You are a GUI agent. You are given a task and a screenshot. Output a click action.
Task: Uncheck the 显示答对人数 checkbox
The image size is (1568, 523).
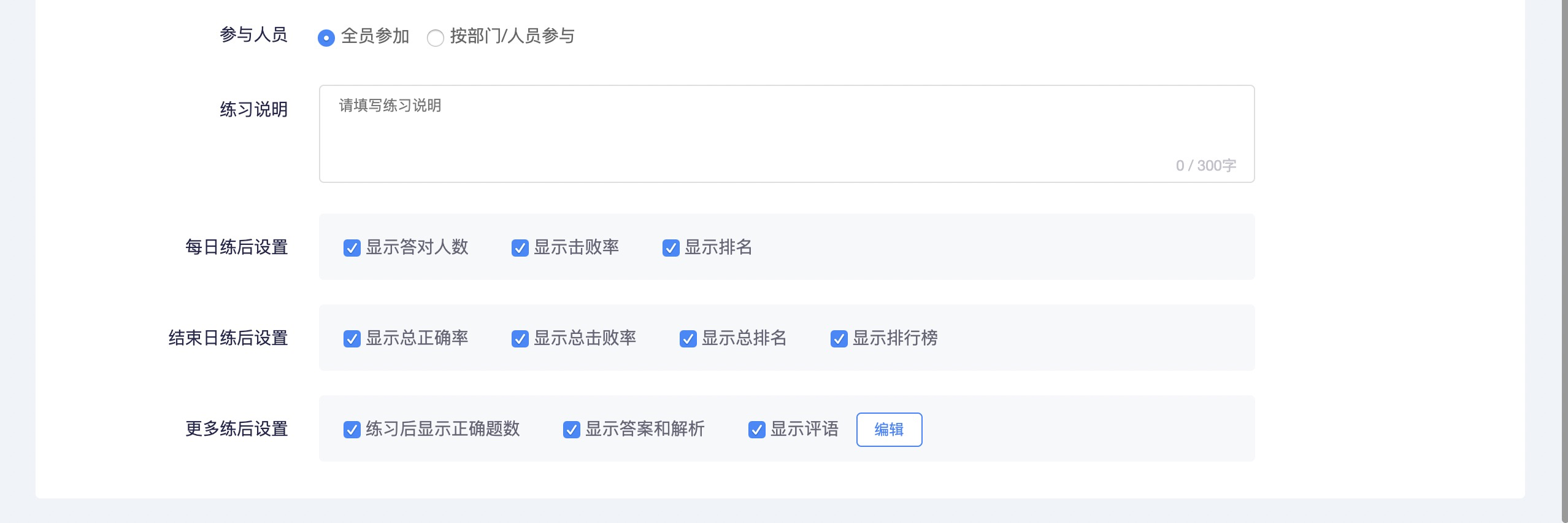click(x=352, y=248)
